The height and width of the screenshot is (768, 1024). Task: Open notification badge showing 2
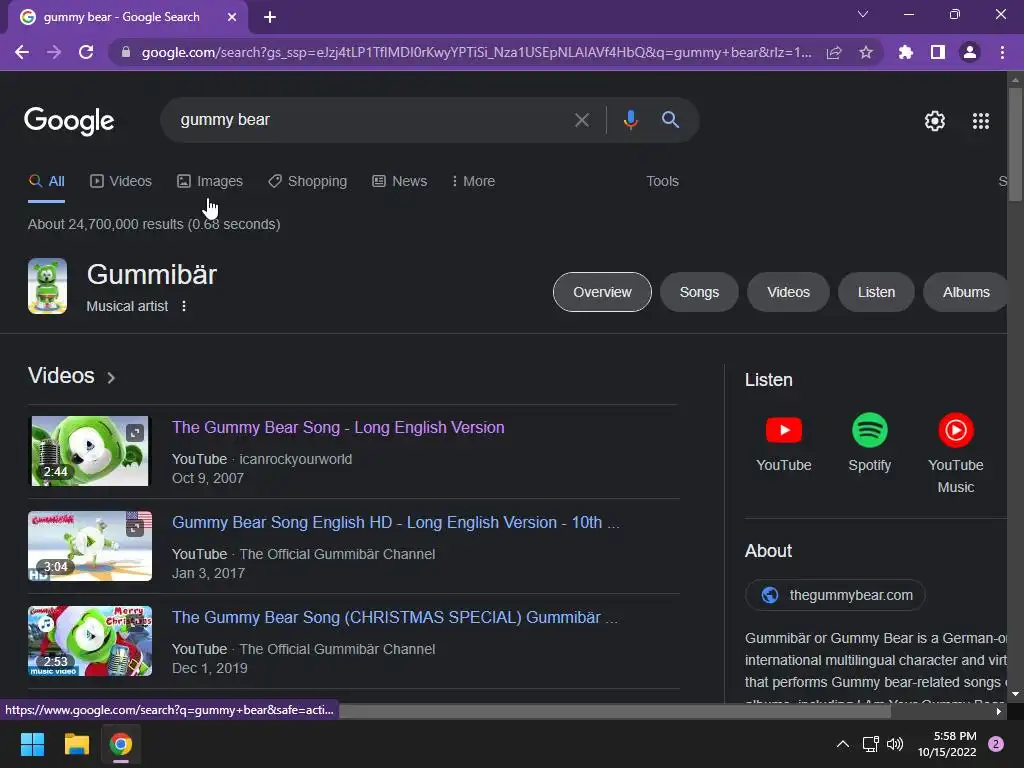pyautogui.click(x=996, y=744)
